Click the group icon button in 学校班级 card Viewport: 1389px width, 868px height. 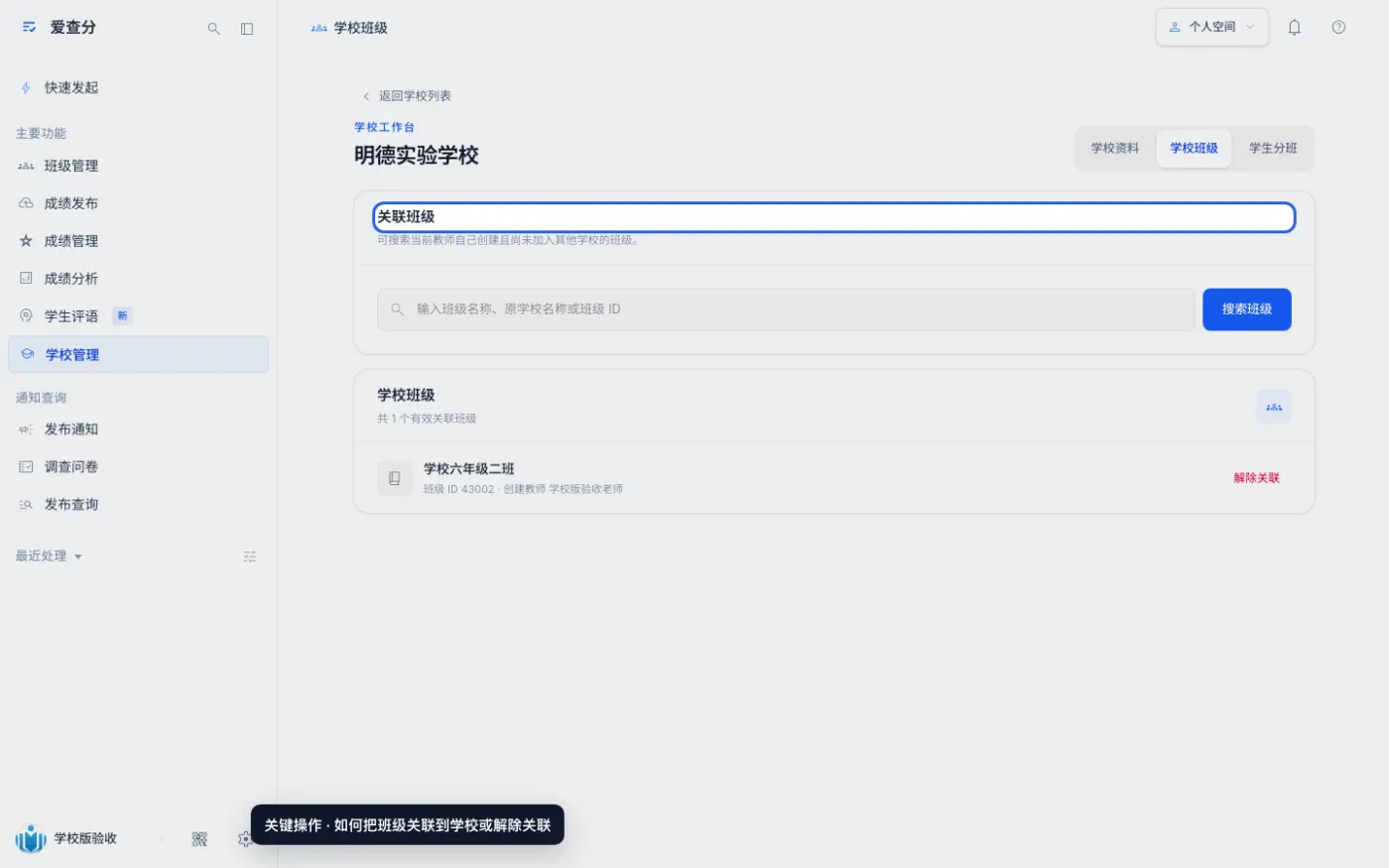pyautogui.click(x=1274, y=407)
